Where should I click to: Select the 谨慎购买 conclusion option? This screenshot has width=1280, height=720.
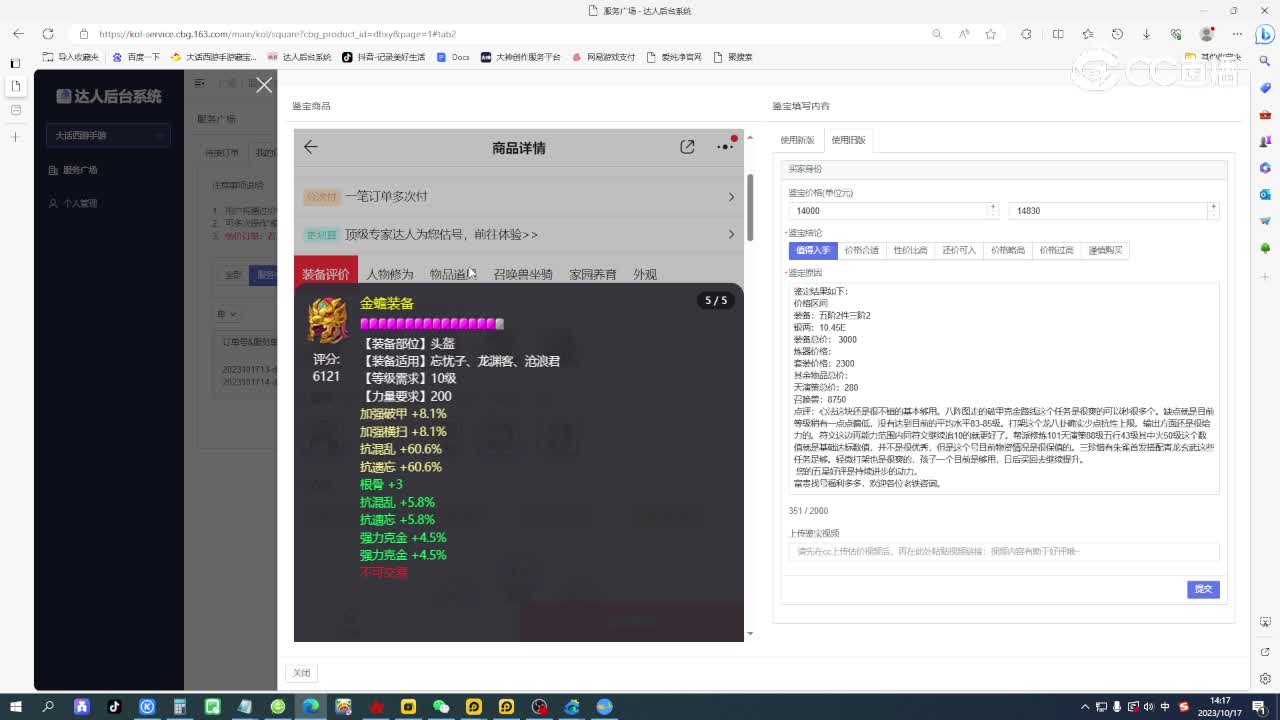click(x=1105, y=250)
